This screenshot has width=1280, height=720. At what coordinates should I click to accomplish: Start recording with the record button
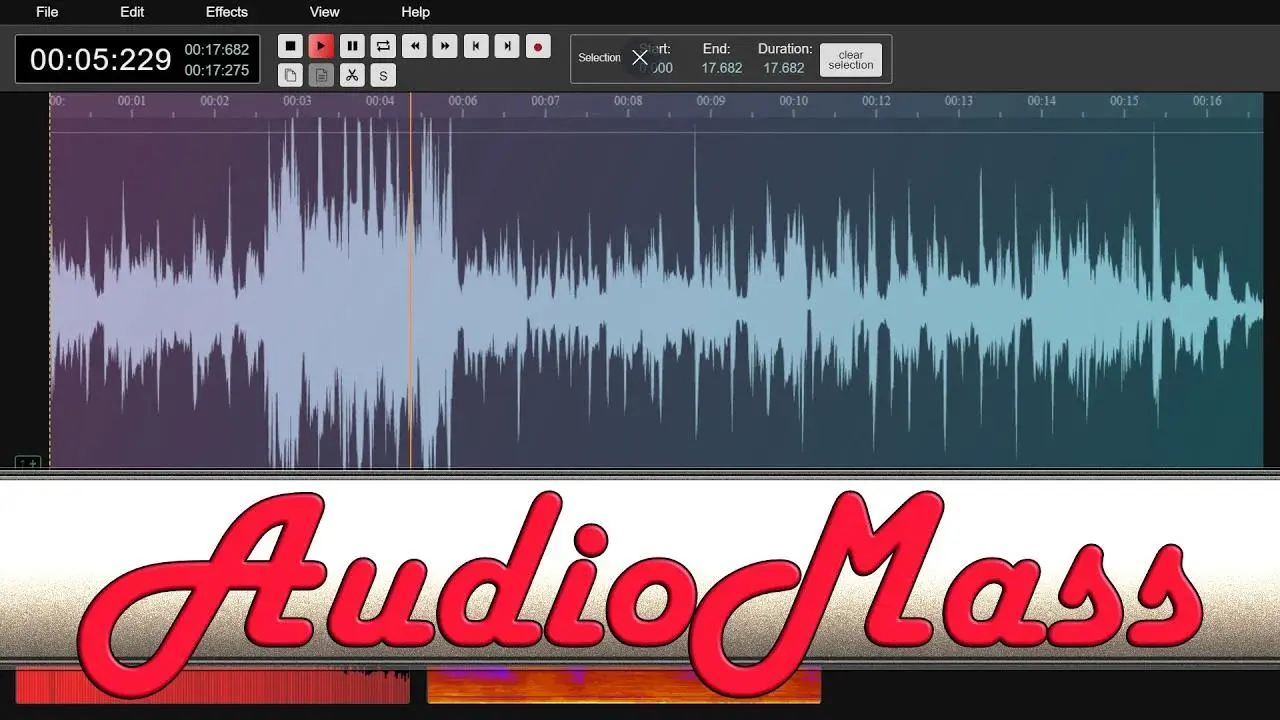[538, 46]
